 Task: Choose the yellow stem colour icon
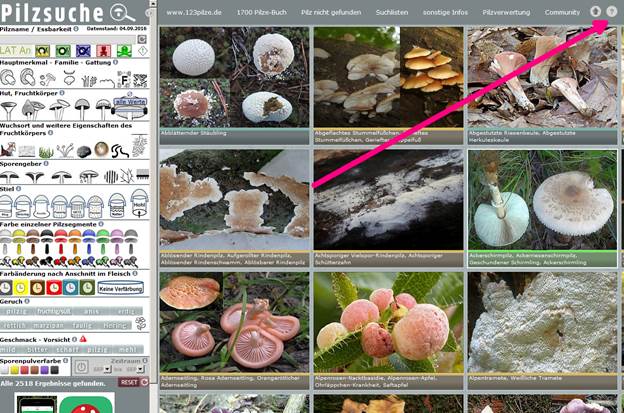click(19, 249)
